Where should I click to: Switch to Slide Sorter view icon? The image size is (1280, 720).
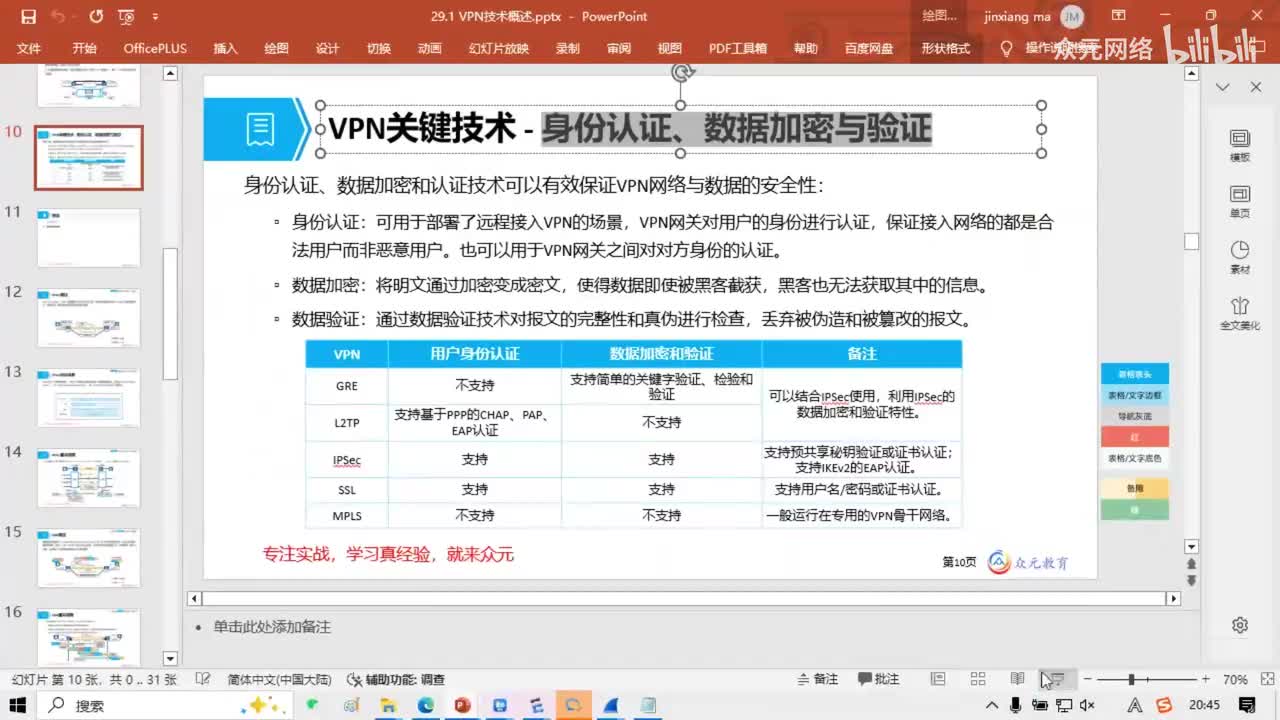[978, 679]
